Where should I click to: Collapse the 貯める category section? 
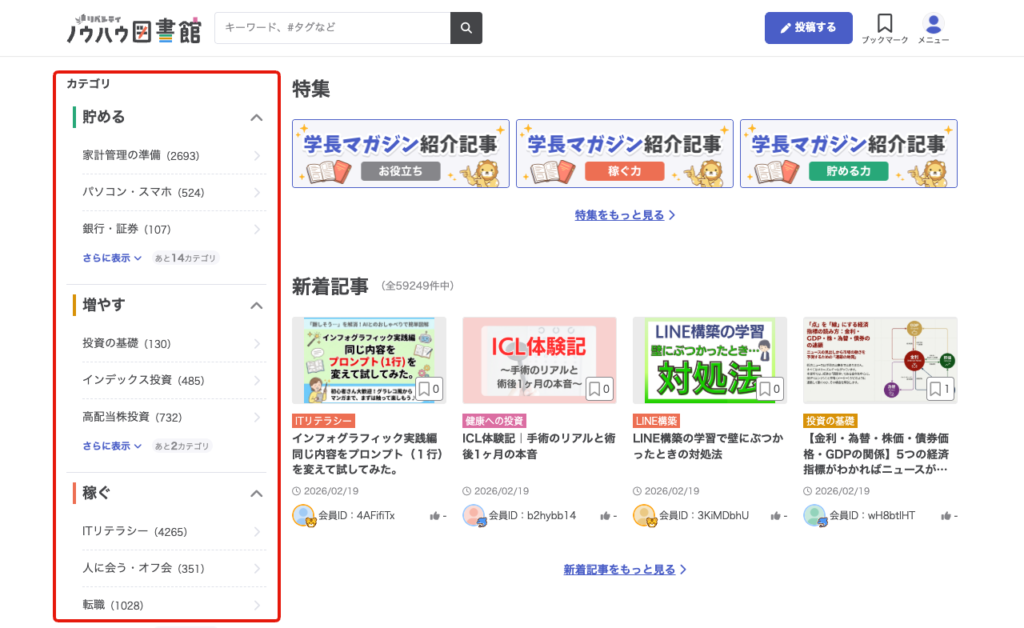(256, 118)
